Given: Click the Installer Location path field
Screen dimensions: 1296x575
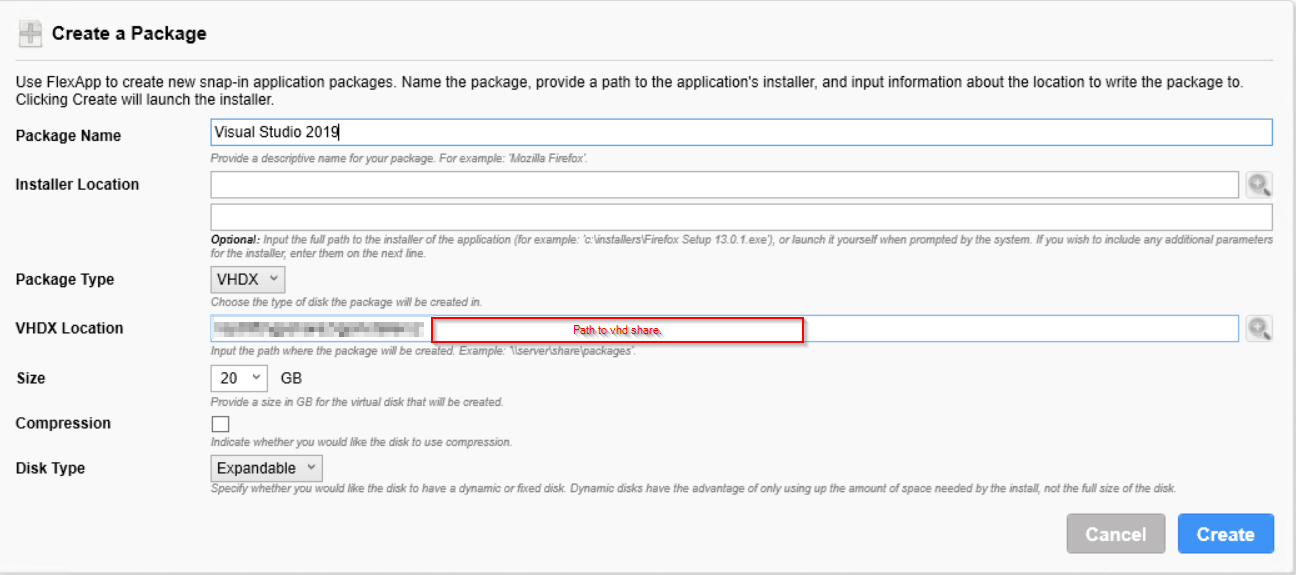Looking at the screenshot, I should [x=725, y=184].
